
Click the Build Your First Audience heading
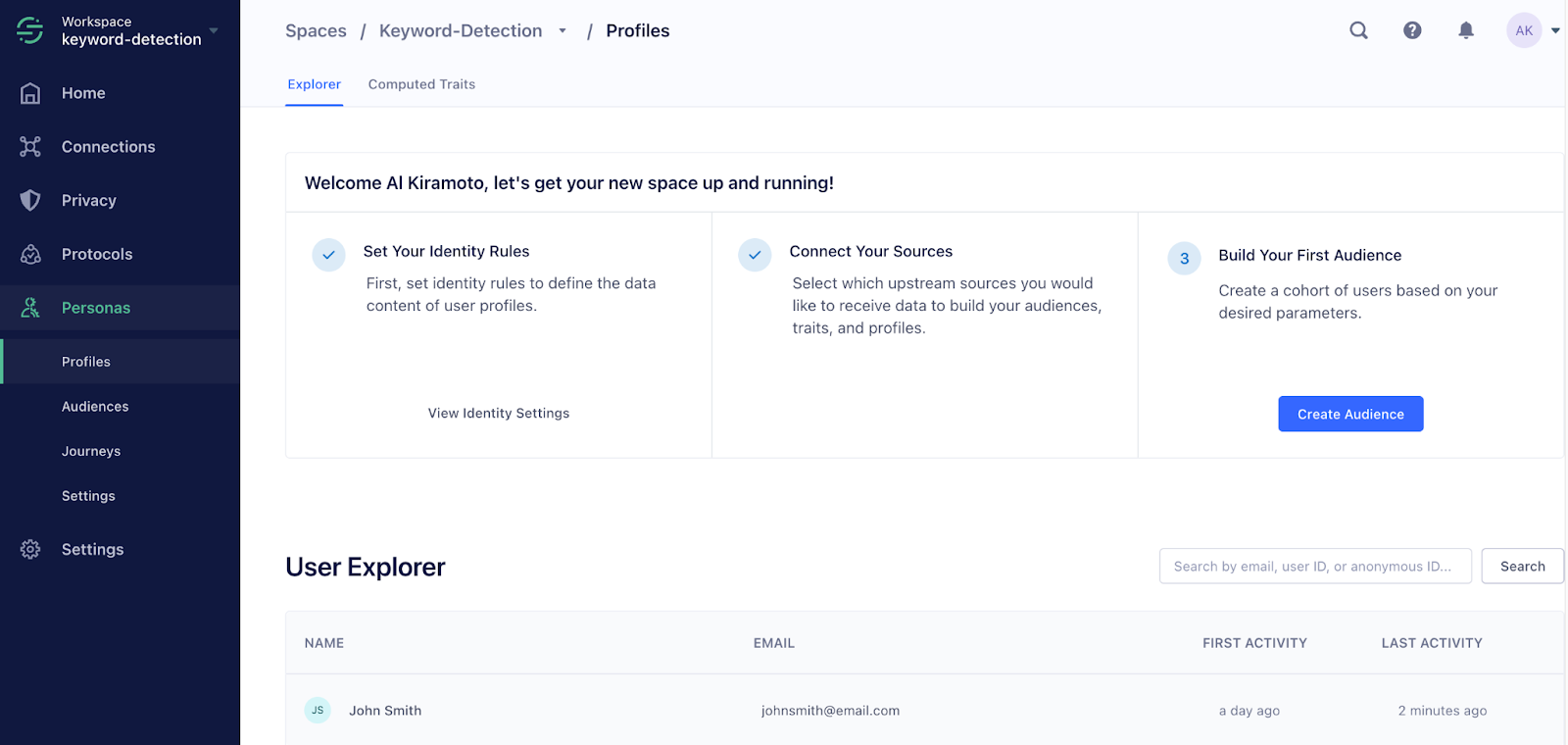click(1309, 255)
